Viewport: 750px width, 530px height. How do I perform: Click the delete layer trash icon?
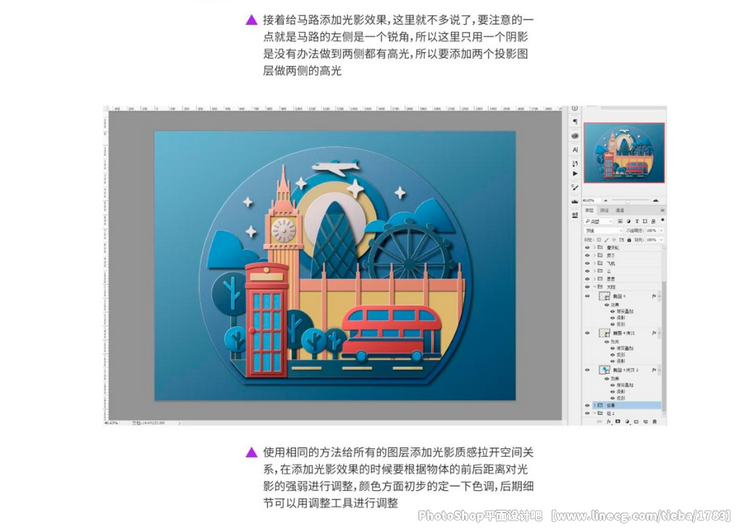point(654,421)
